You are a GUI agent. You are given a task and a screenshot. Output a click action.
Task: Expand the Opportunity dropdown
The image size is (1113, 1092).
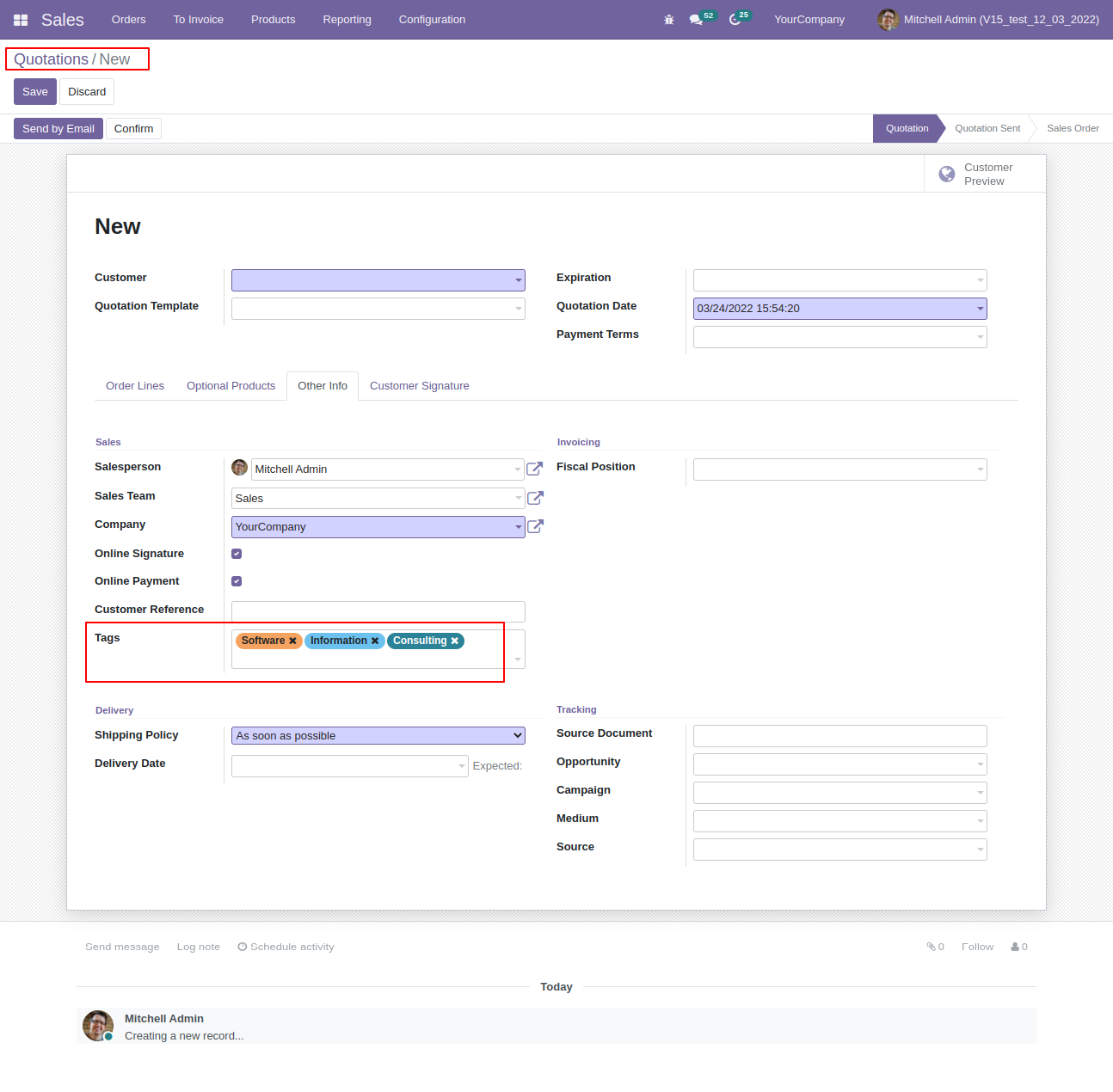(981, 764)
